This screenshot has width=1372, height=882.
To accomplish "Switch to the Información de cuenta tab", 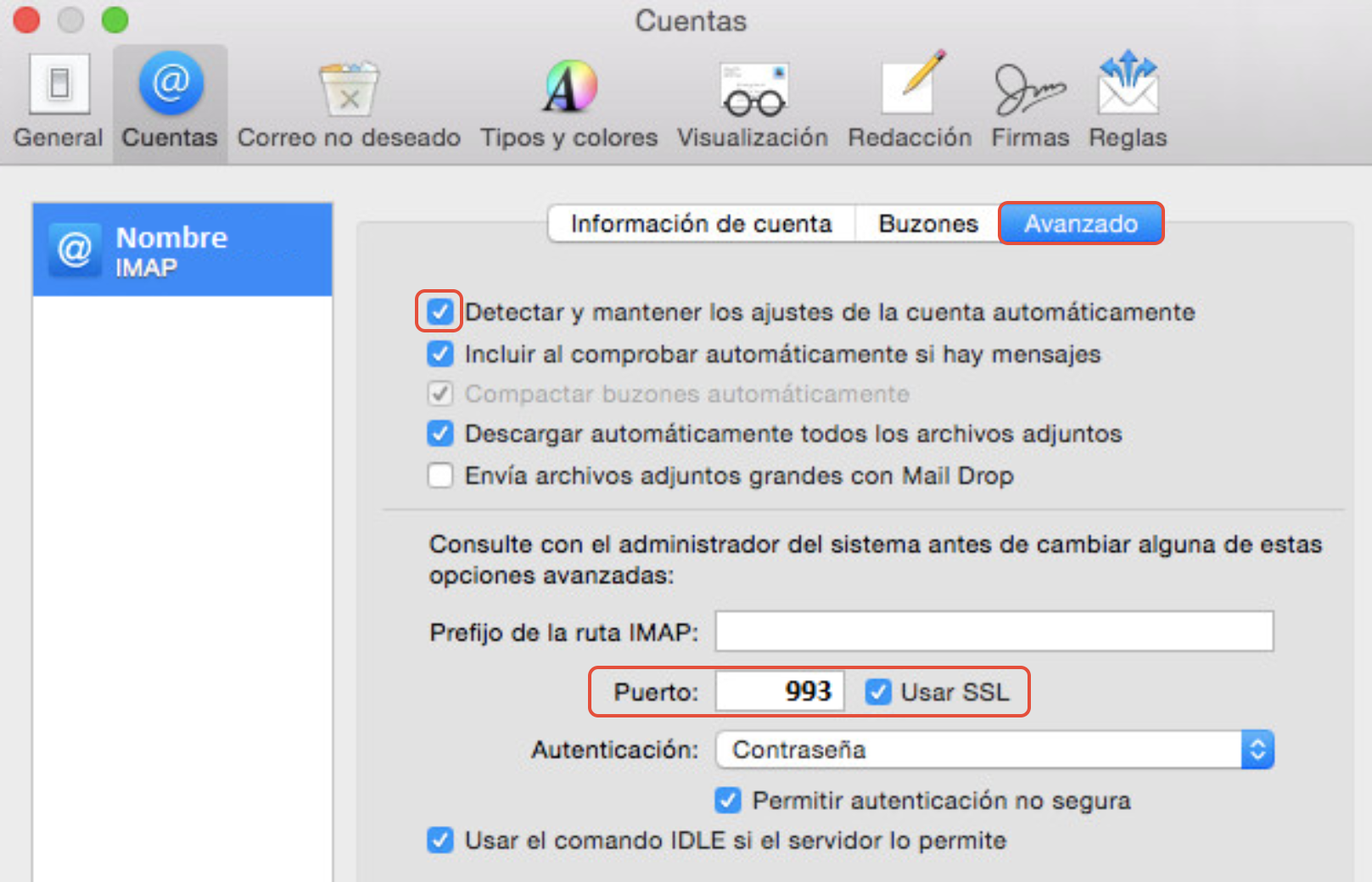I will point(701,224).
